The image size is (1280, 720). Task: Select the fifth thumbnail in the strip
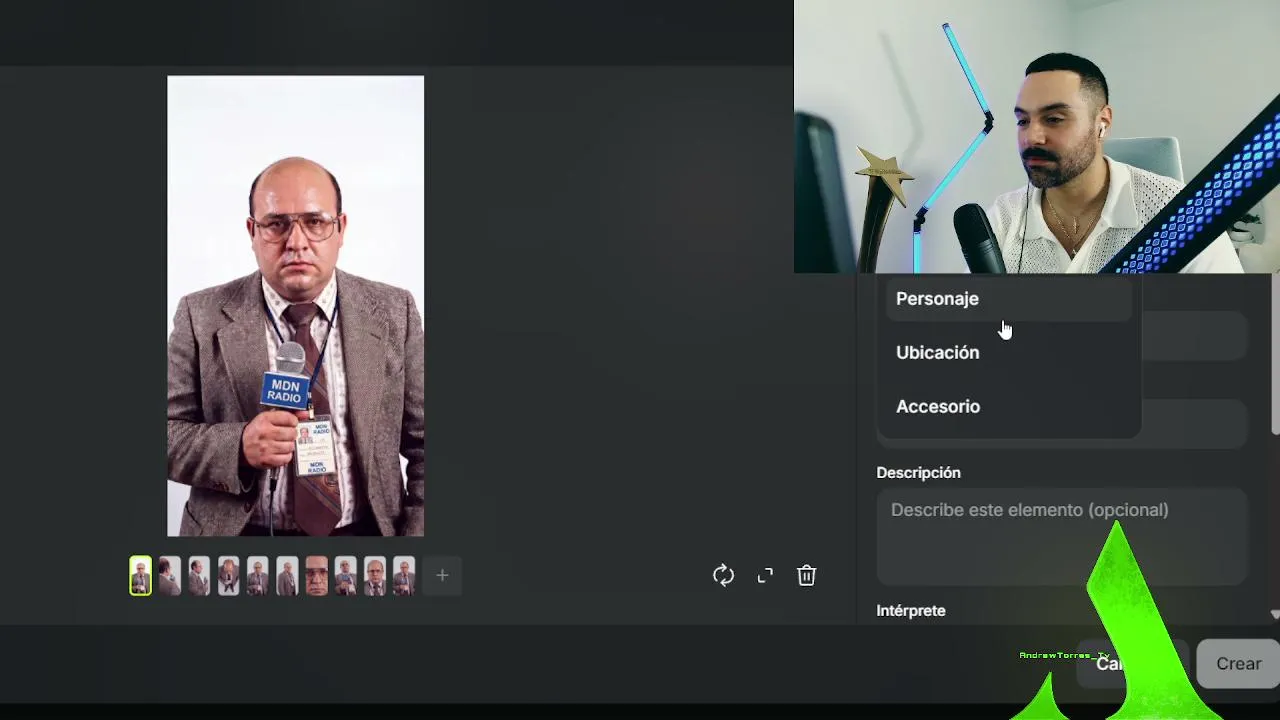(x=258, y=576)
